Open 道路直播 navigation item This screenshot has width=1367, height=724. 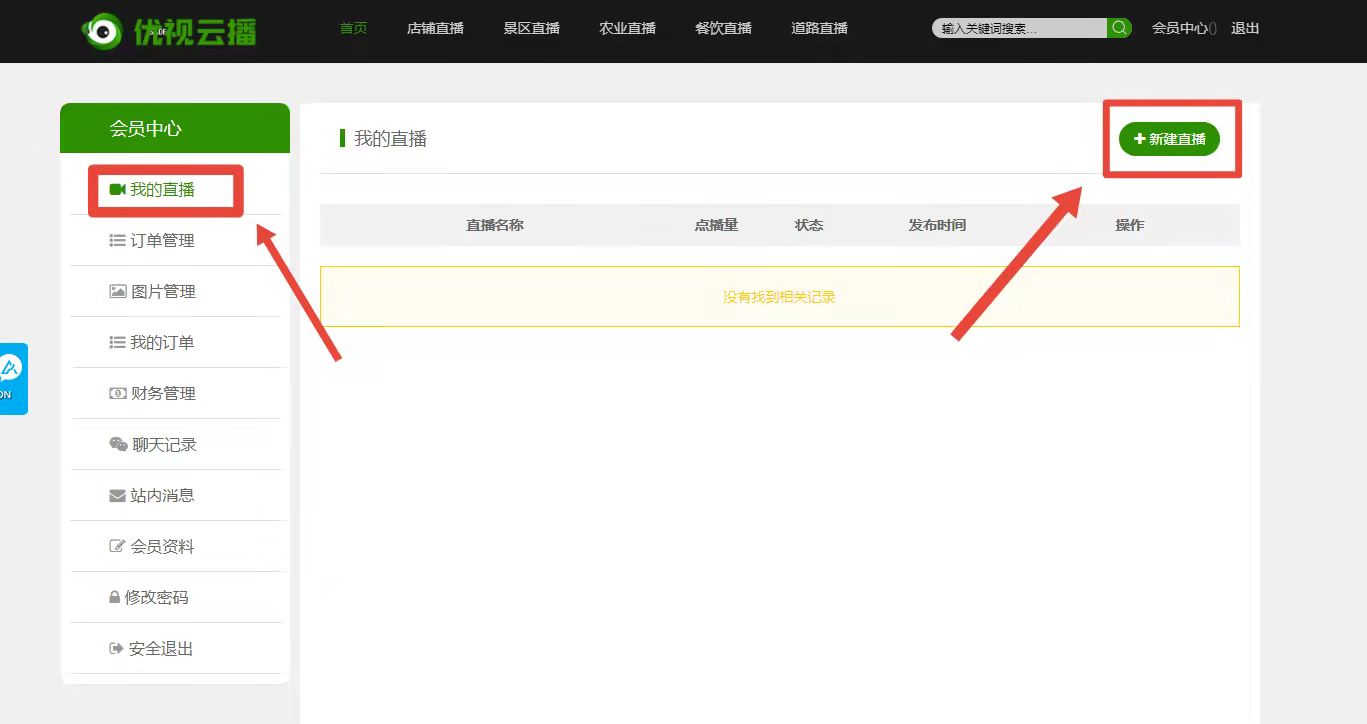click(x=819, y=28)
